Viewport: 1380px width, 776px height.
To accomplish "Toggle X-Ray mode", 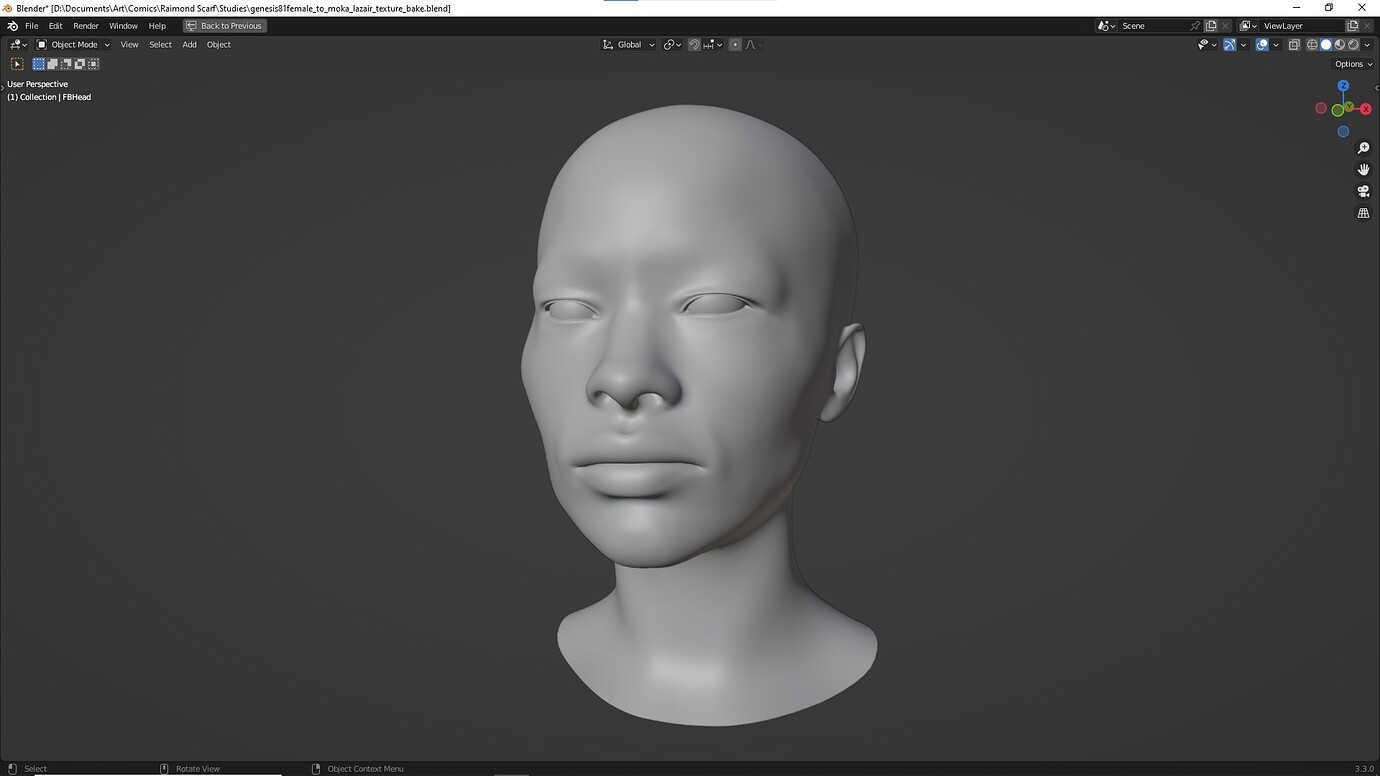I will [1294, 44].
